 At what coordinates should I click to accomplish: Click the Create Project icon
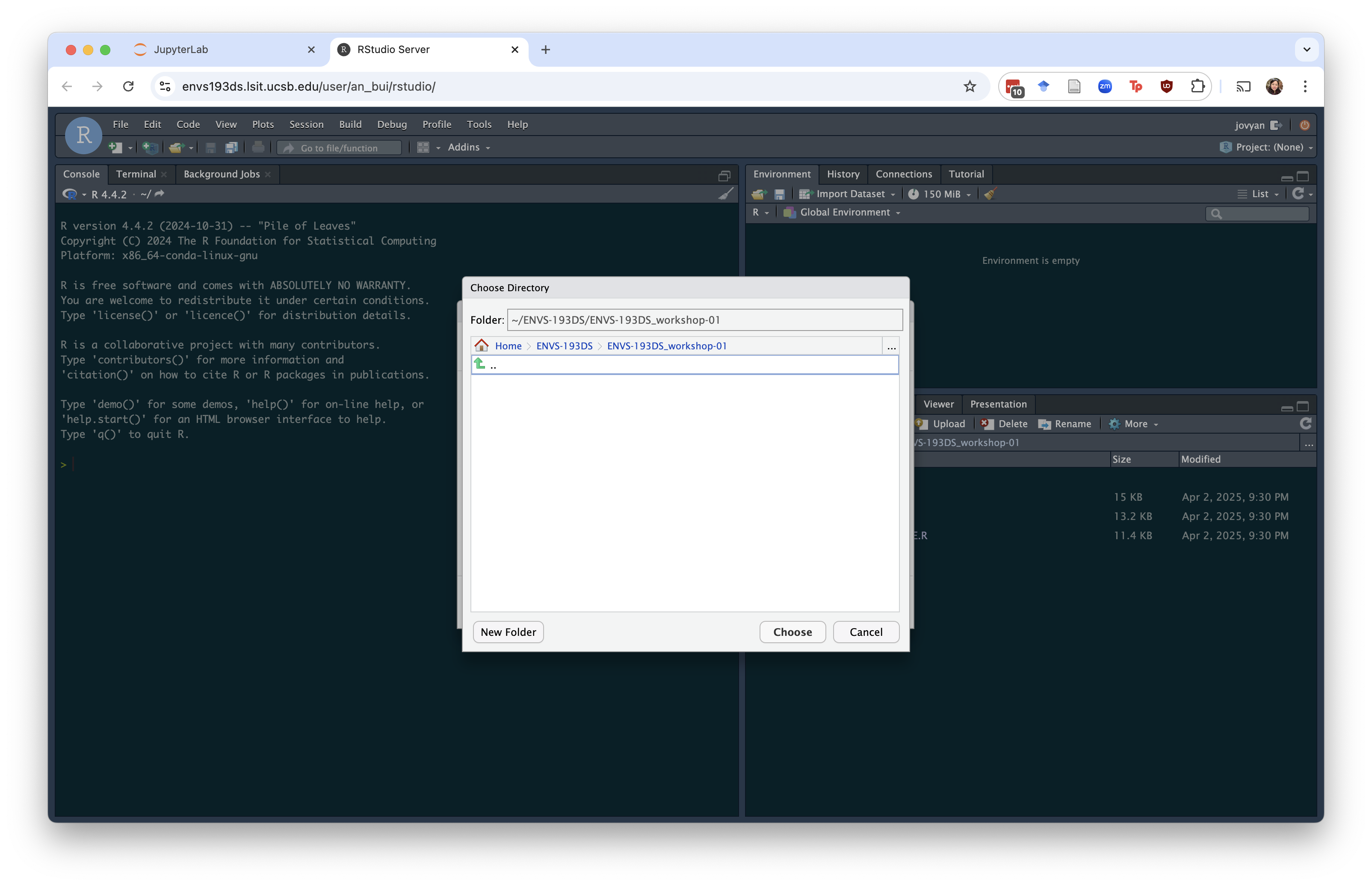pos(150,148)
